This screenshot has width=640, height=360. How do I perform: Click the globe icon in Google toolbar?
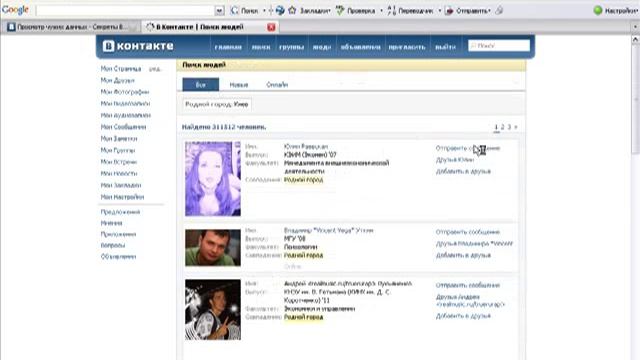pyautogui.click(x=280, y=11)
